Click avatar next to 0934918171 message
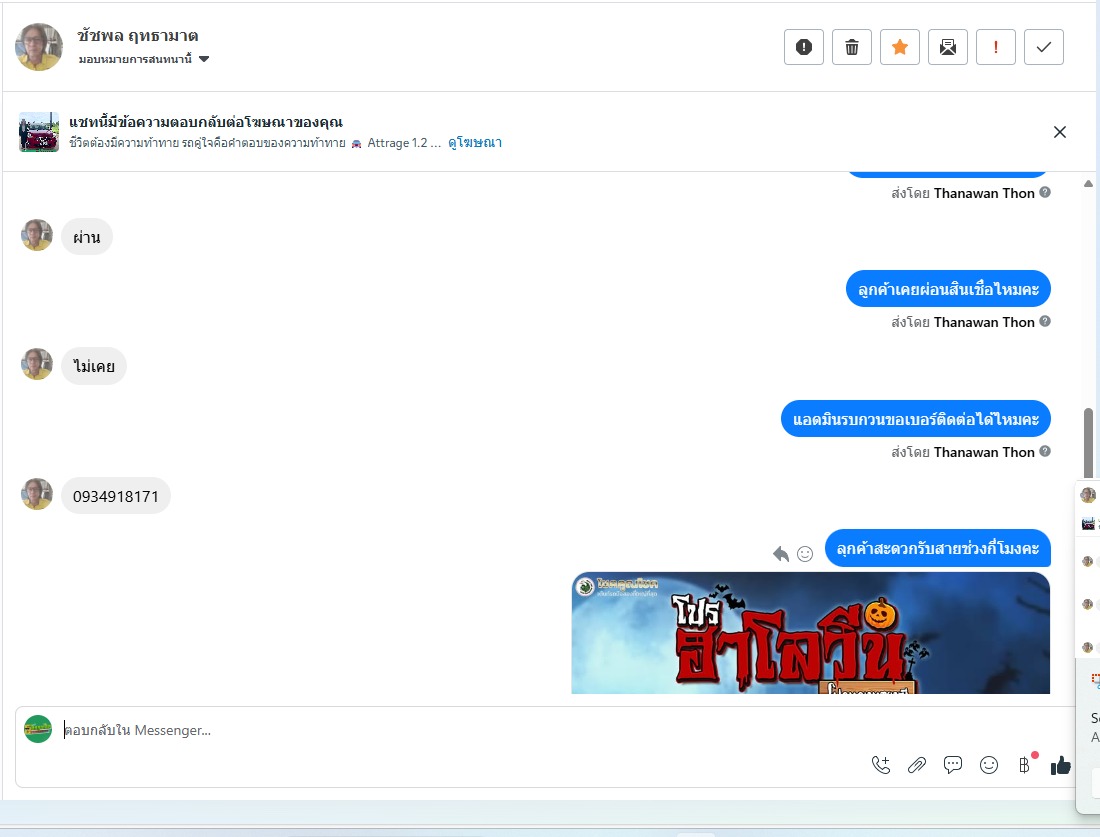The width and height of the screenshot is (1100, 837). point(36,494)
